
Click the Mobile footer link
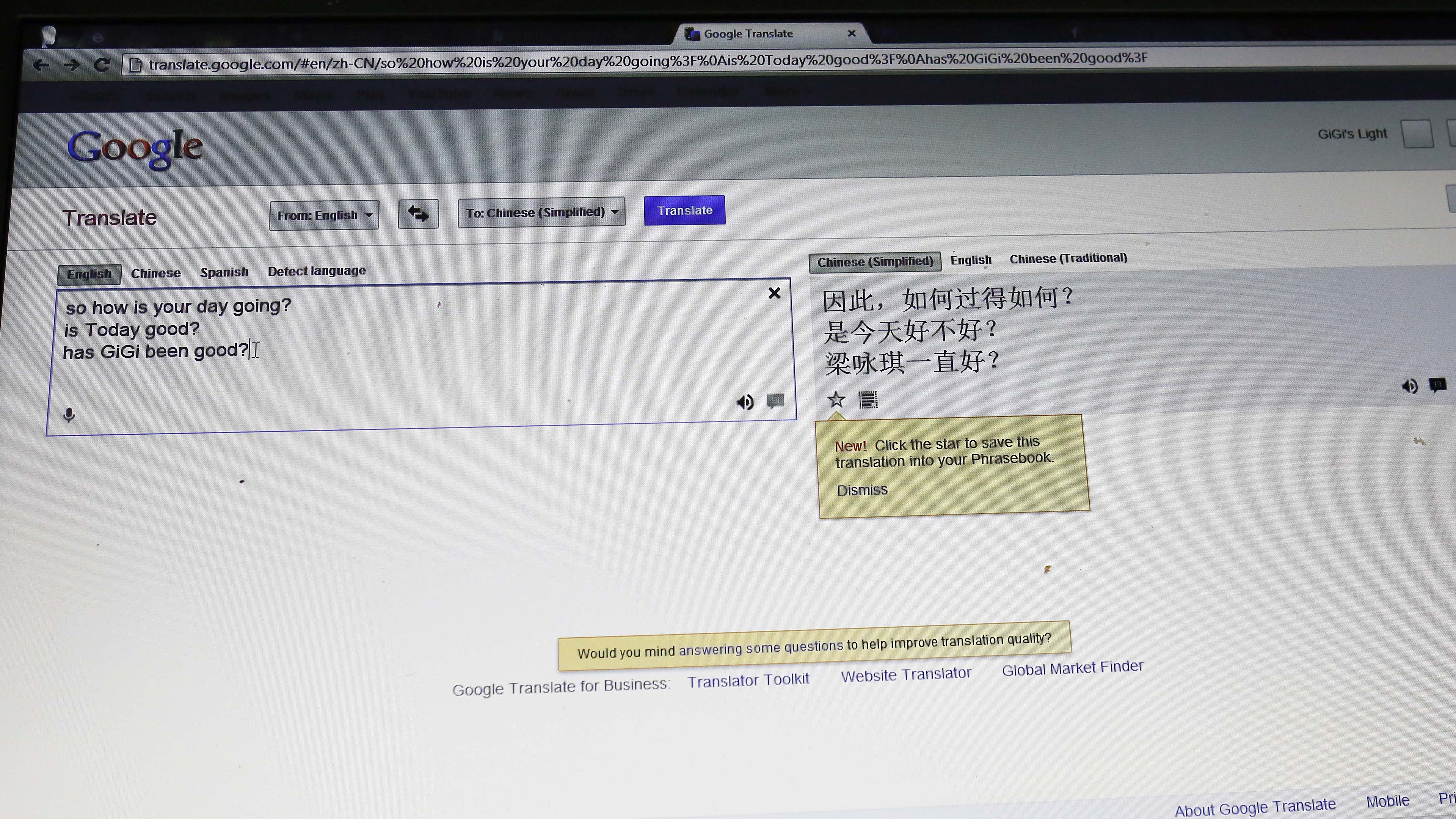(1388, 802)
